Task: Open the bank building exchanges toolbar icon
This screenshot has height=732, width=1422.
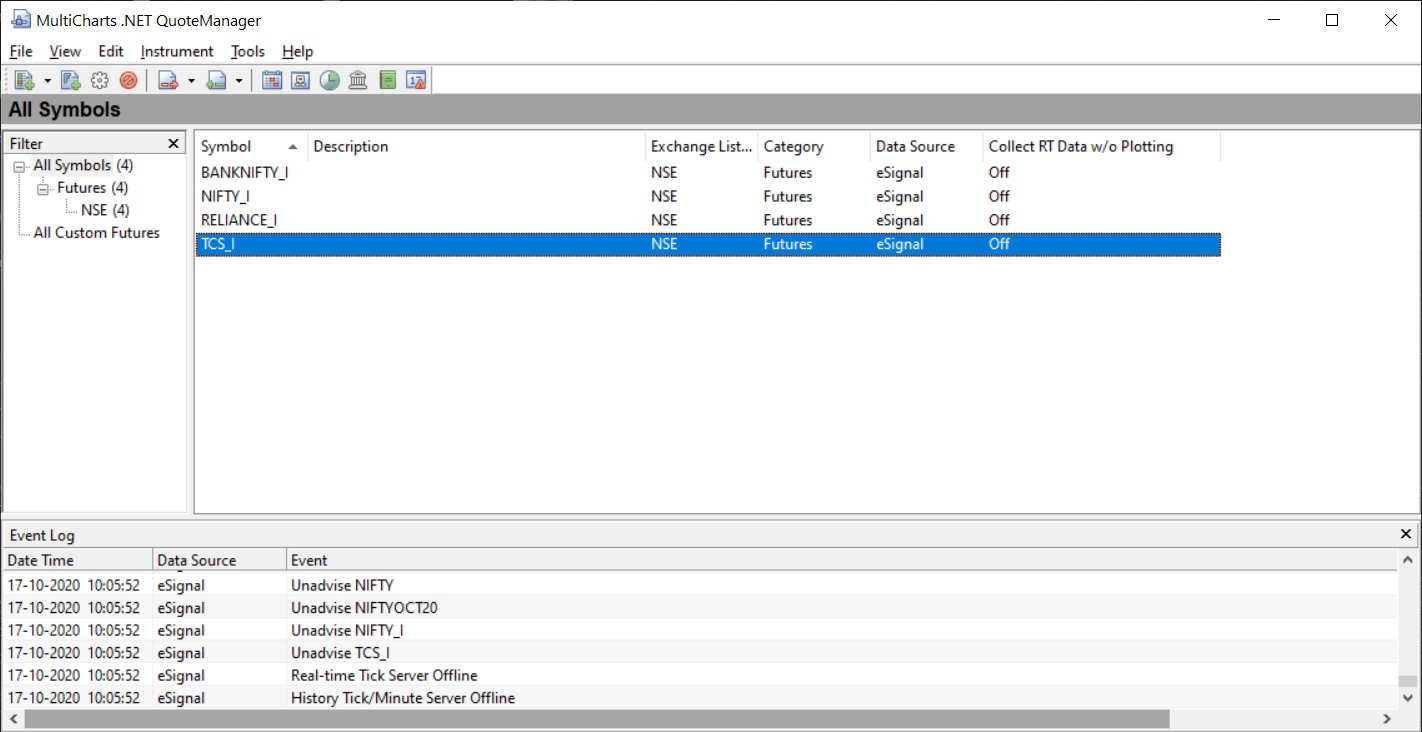Action: coord(358,81)
